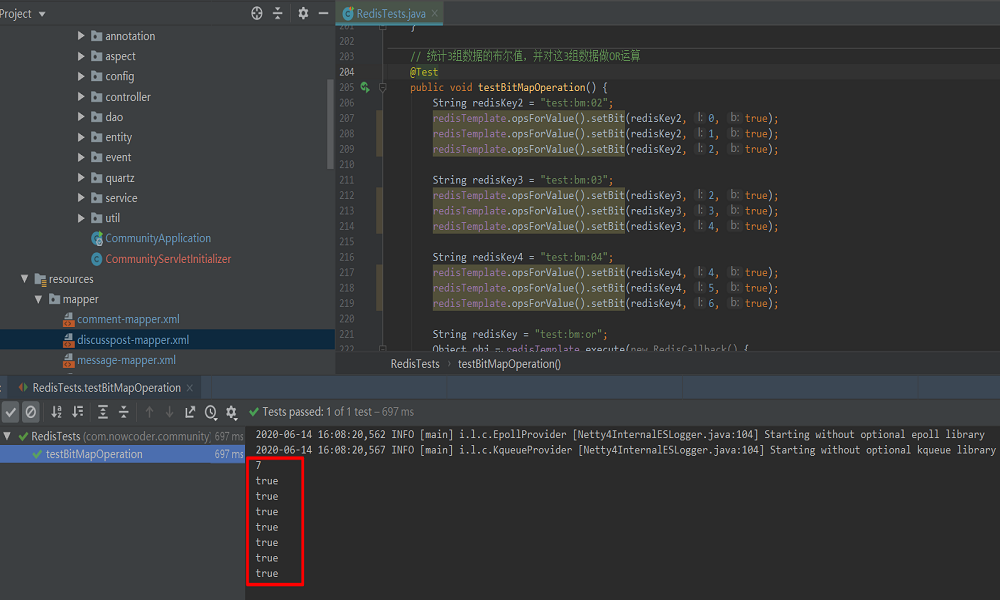The width and height of the screenshot is (1000, 600).
Task: Expand the quartz folder
Action: (81, 177)
